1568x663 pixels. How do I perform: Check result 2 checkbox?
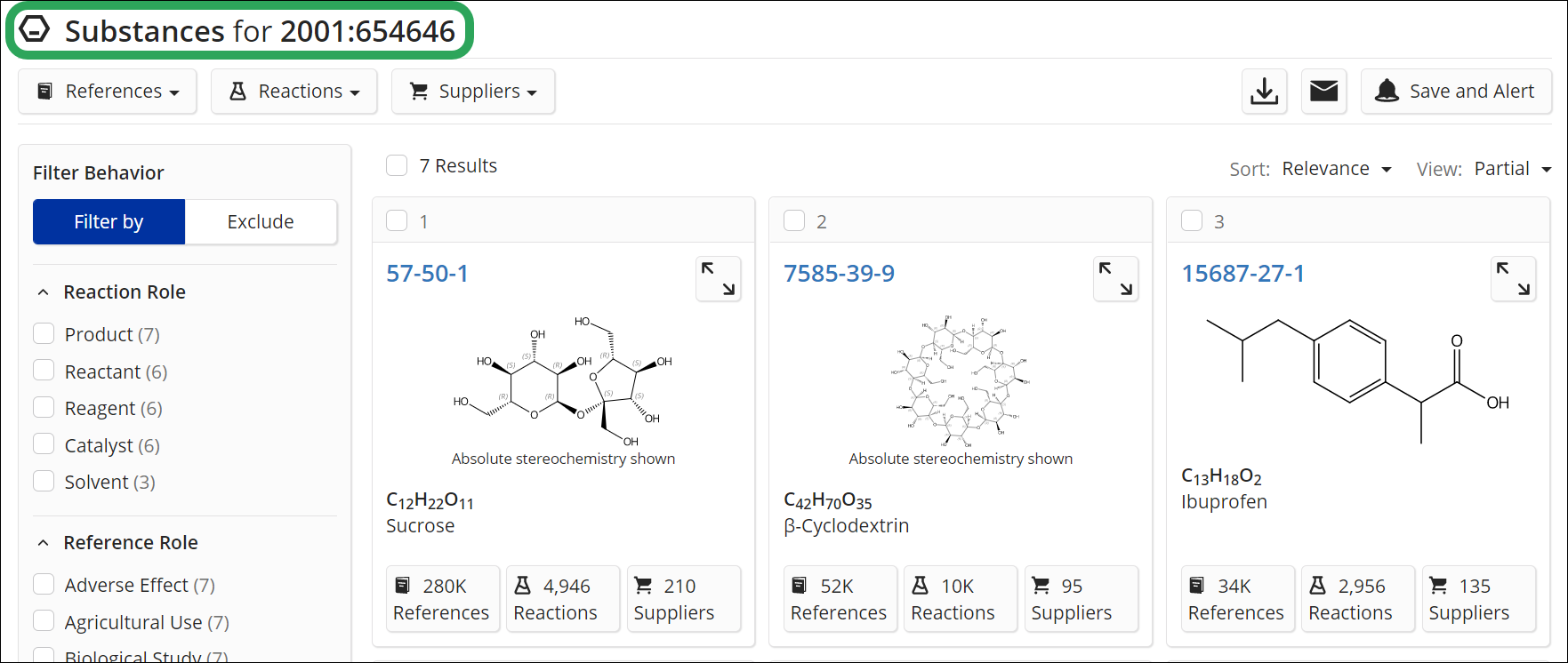[794, 220]
